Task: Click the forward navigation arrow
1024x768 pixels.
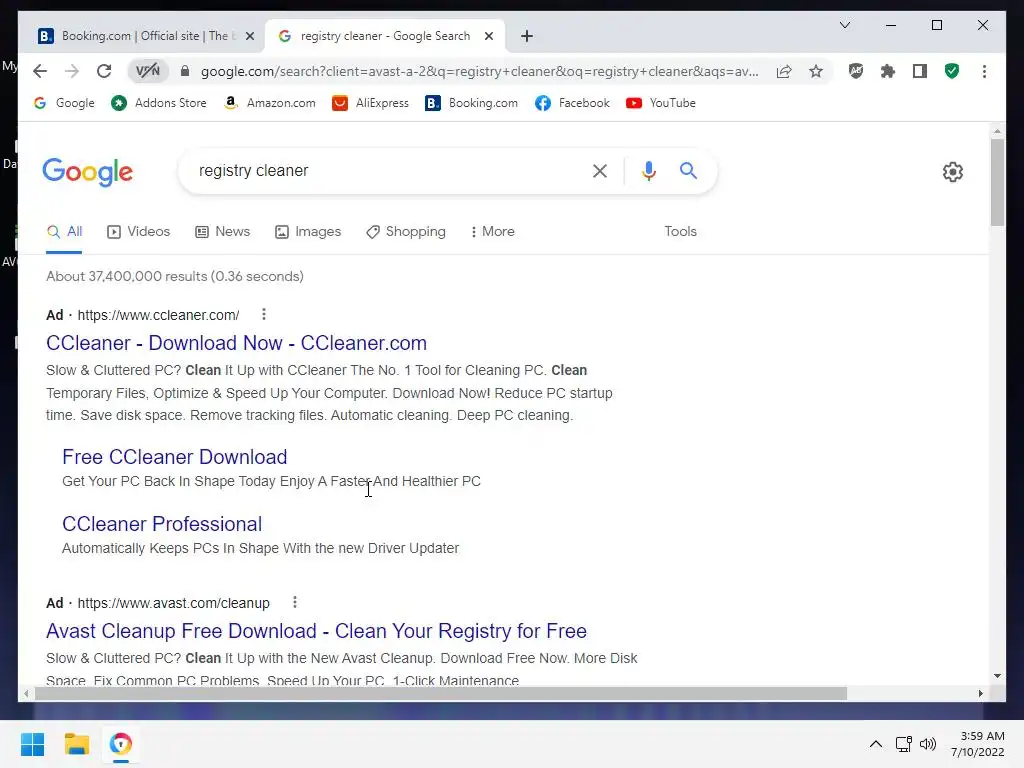Action: (72, 71)
